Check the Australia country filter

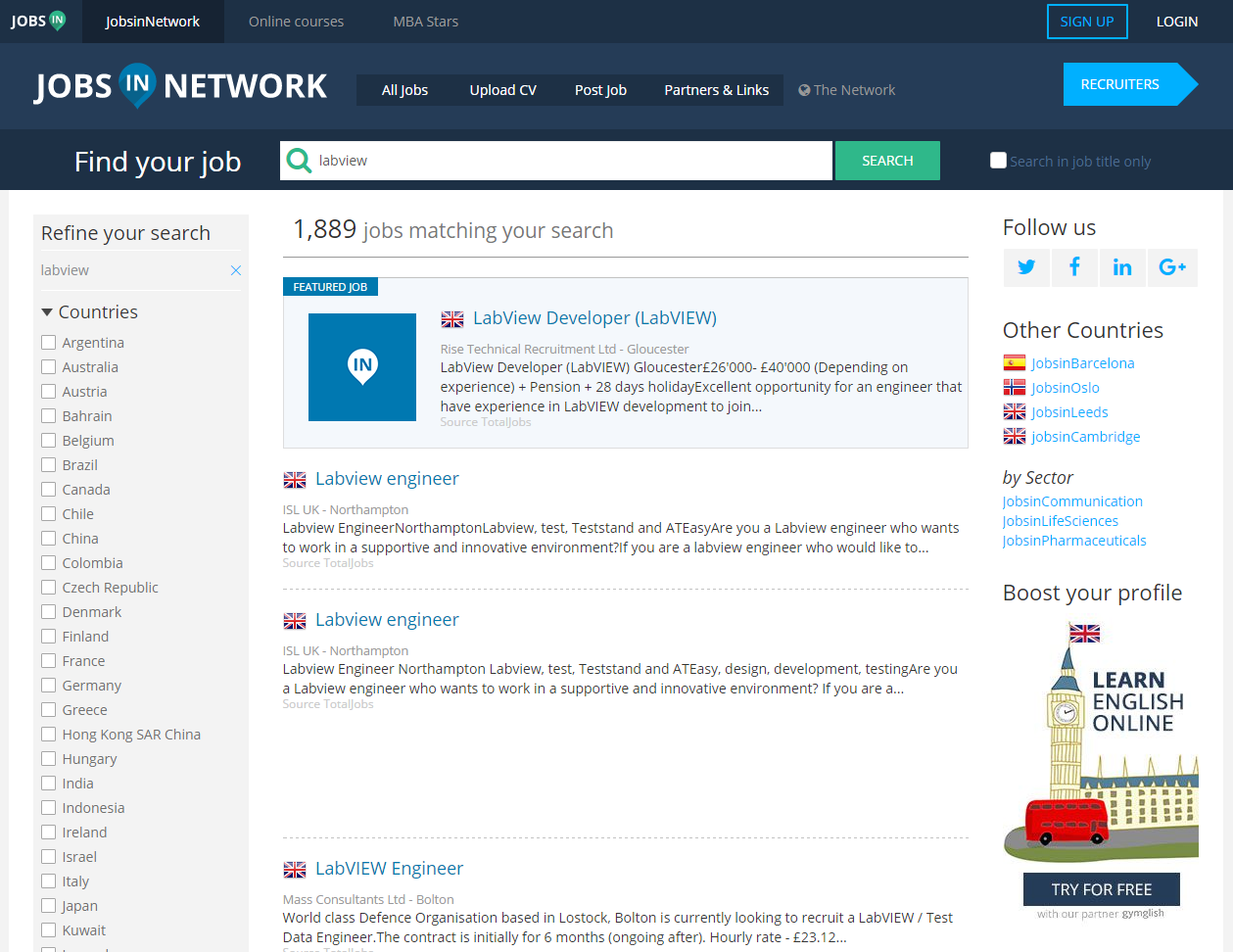click(x=48, y=366)
